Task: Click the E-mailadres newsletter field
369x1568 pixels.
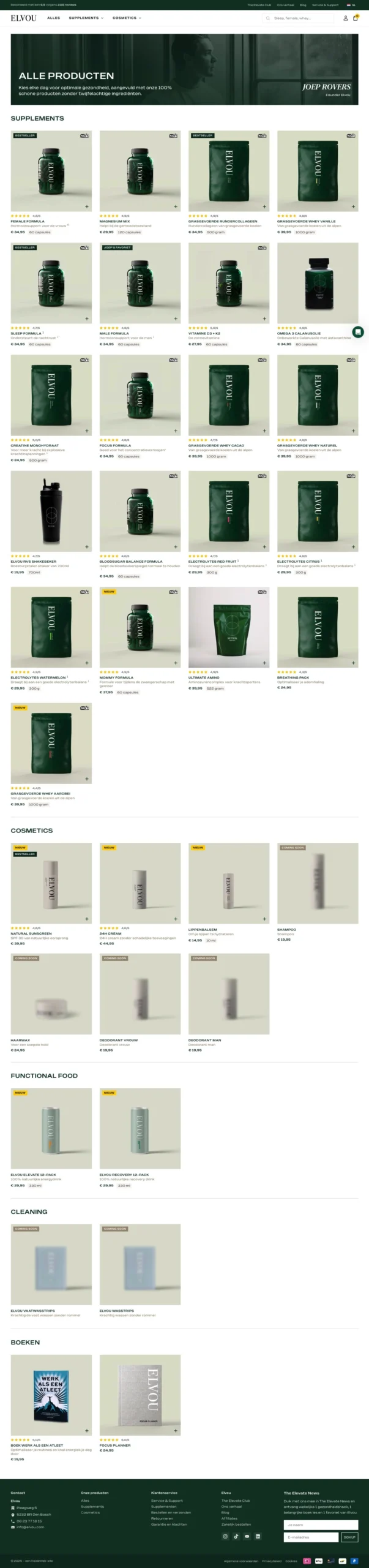Action: click(x=311, y=1537)
